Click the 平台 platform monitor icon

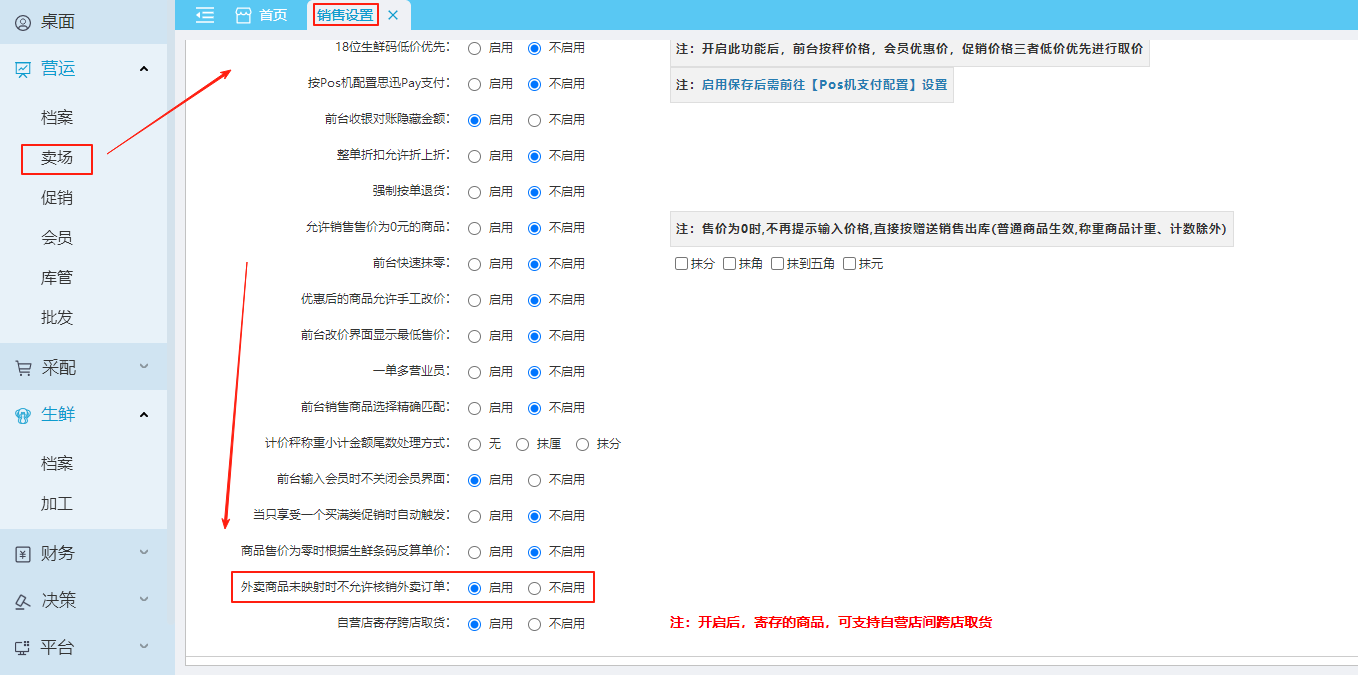pyautogui.click(x=23, y=648)
